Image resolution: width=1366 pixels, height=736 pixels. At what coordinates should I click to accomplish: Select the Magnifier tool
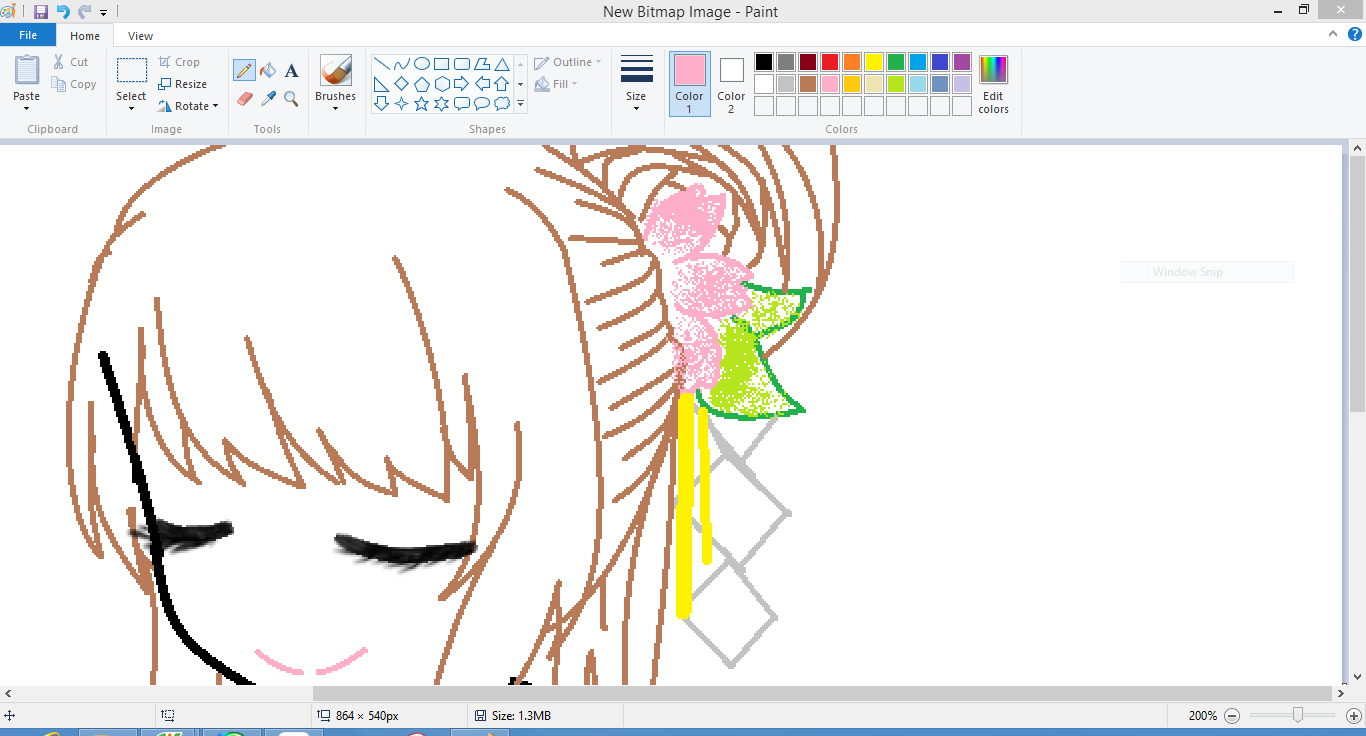291,98
